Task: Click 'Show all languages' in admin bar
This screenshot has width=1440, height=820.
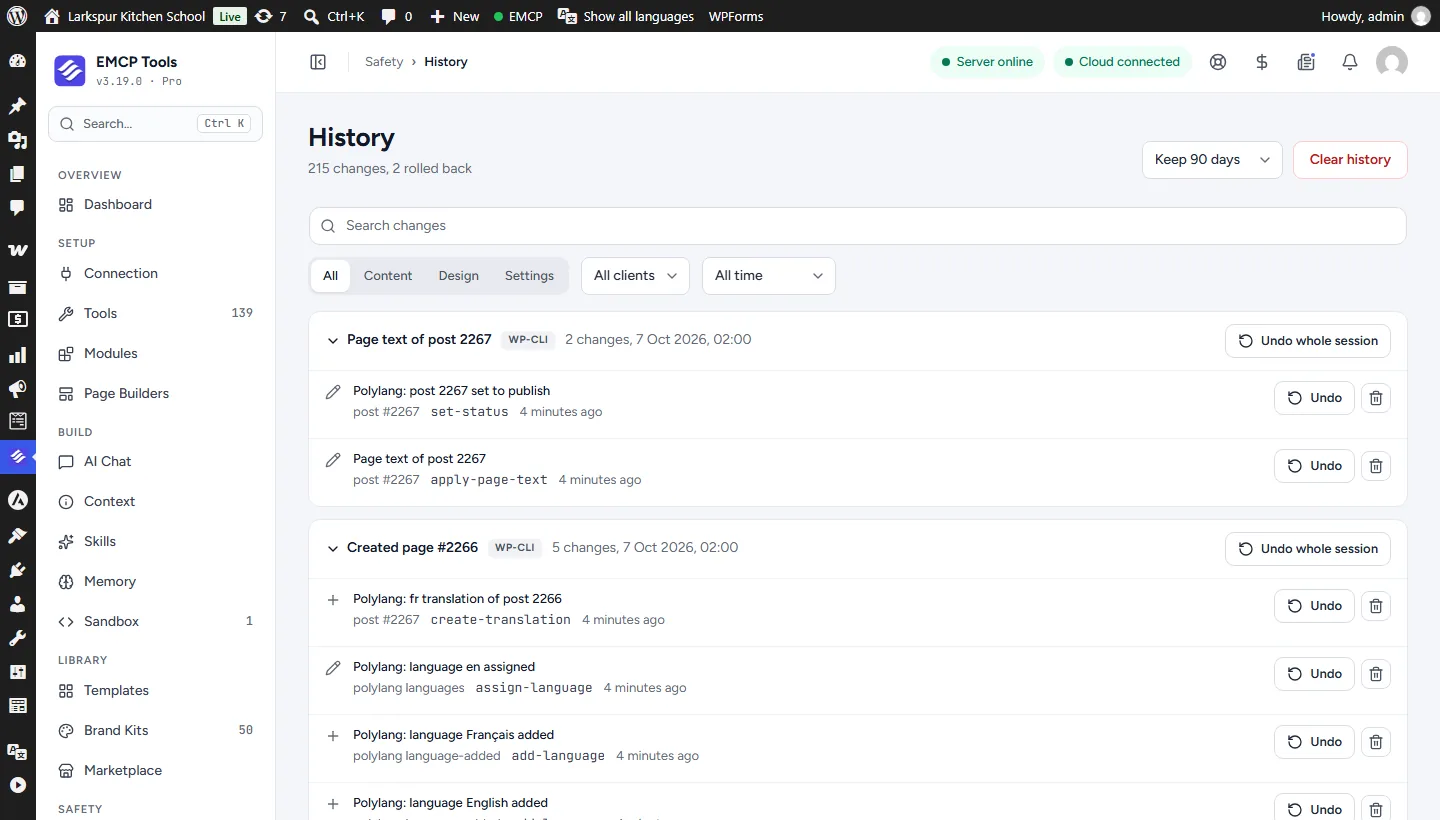Action: point(626,16)
